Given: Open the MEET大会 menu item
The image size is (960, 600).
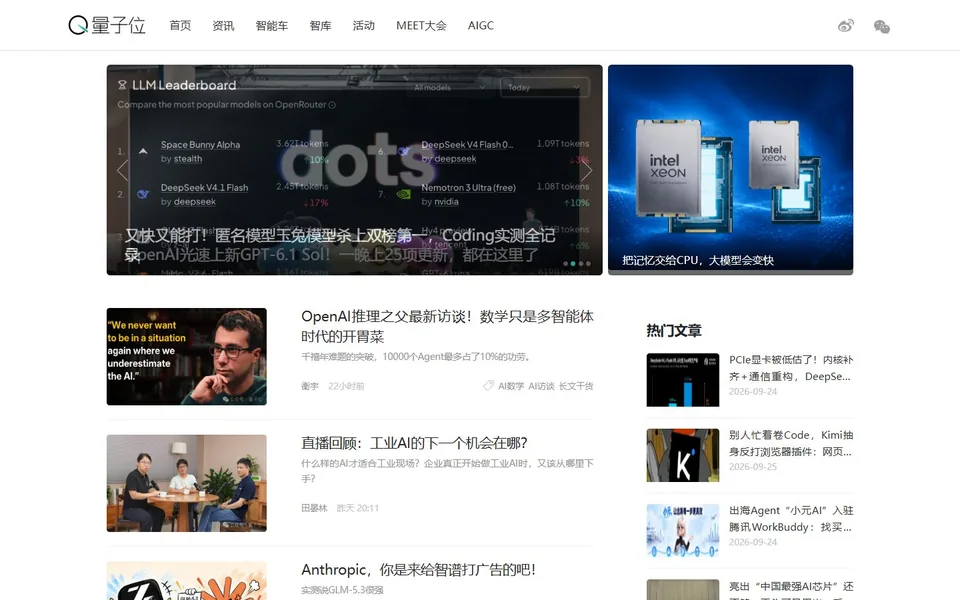Looking at the screenshot, I should click(421, 26).
